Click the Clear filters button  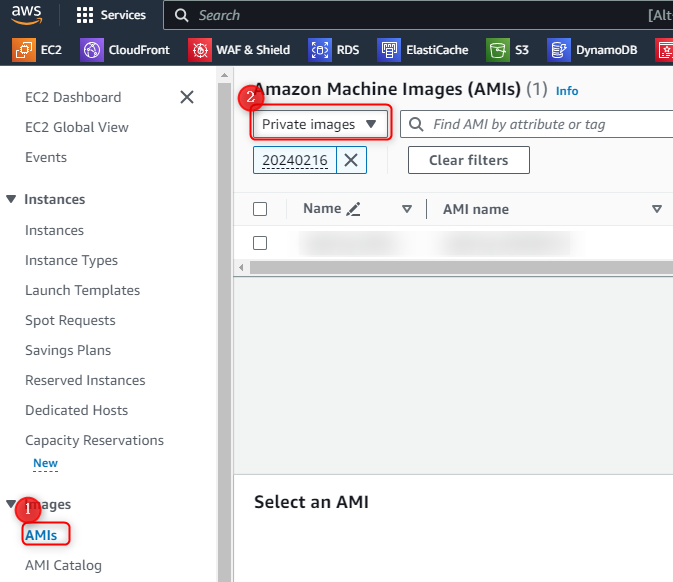click(469, 160)
